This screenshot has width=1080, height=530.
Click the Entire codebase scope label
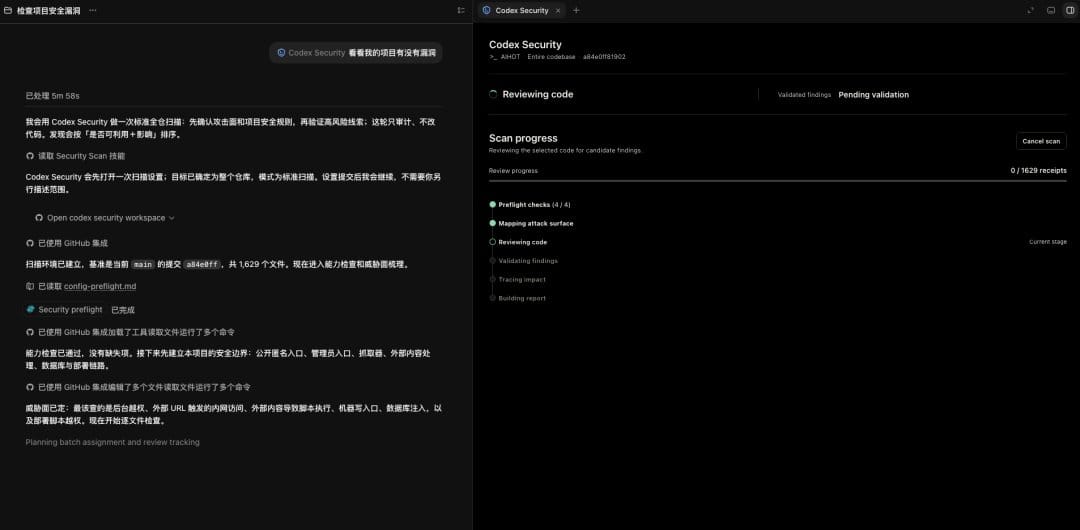(x=552, y=57)
